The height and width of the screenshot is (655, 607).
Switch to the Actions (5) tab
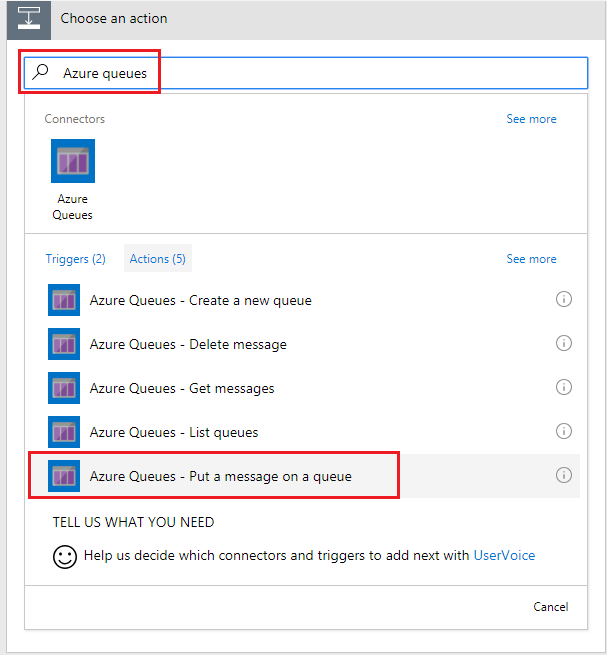click(157, 258)
